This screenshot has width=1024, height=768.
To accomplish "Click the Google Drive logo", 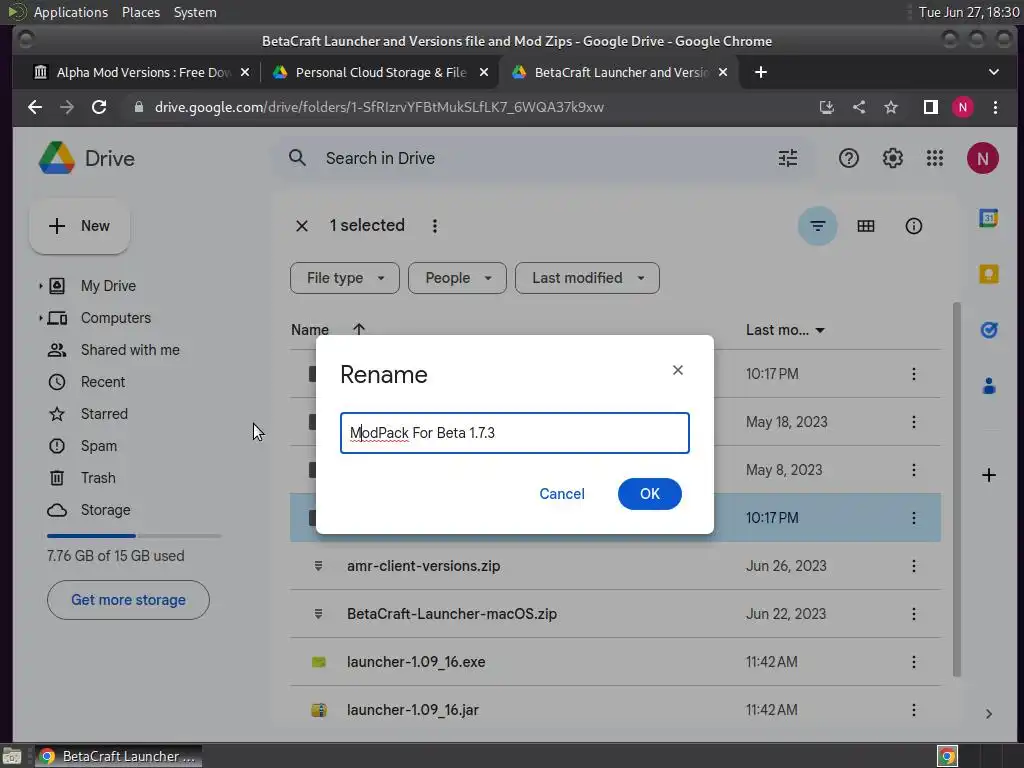I will 57,158.
